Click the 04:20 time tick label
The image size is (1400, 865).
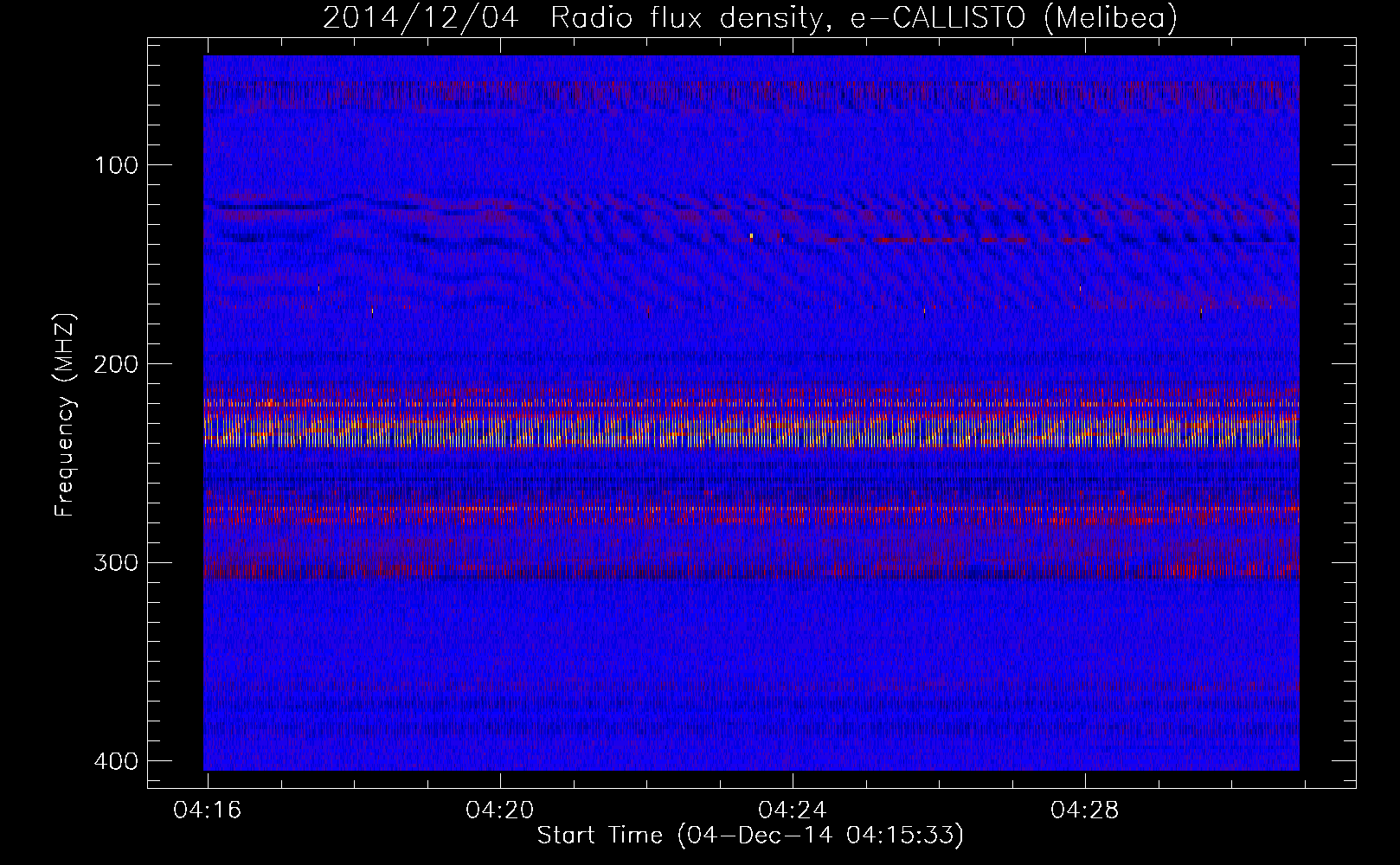pyautogui.click(x=500, y=811)
